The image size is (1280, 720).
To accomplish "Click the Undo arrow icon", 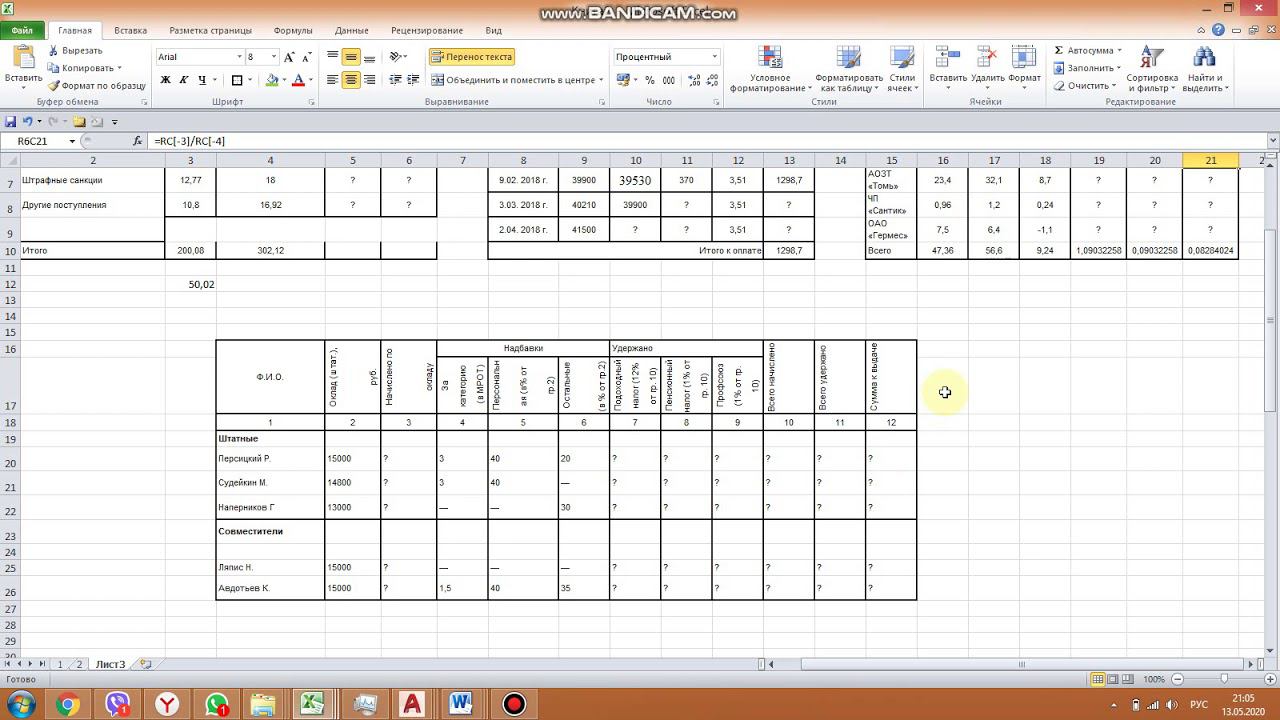I will click(28, 121).
